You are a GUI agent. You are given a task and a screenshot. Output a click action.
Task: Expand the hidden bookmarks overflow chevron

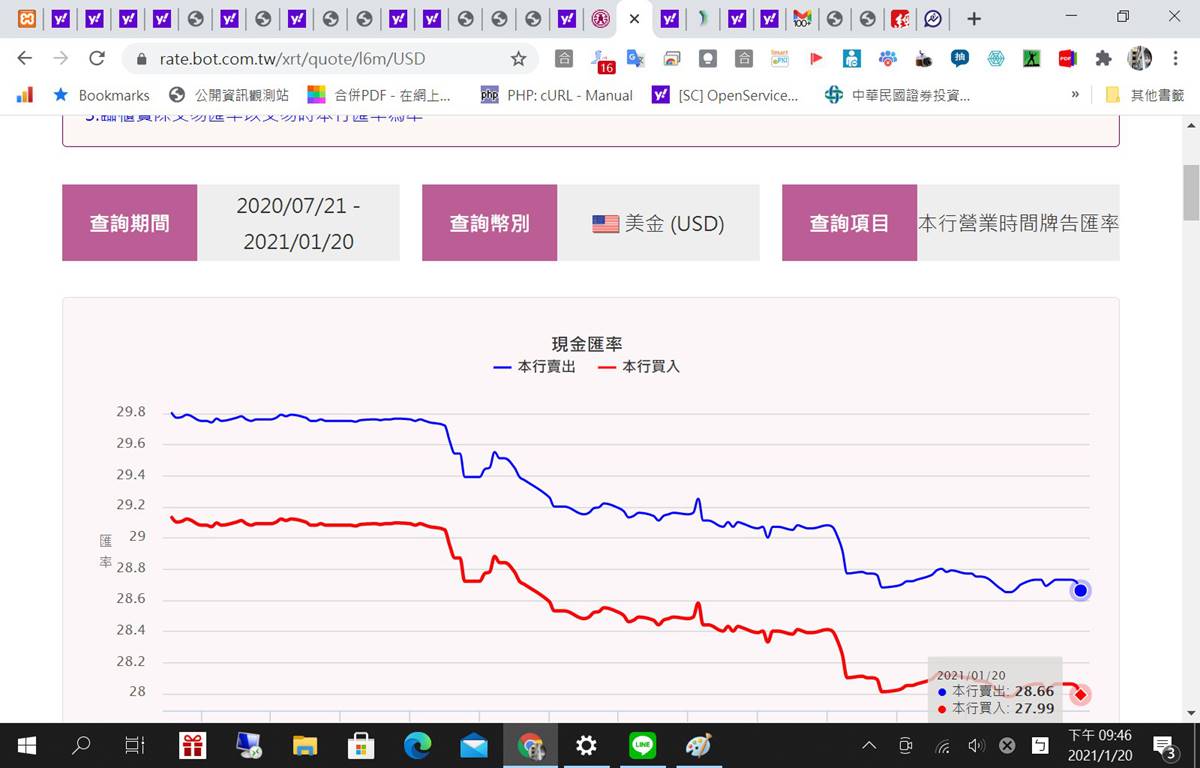(1075, 95)
